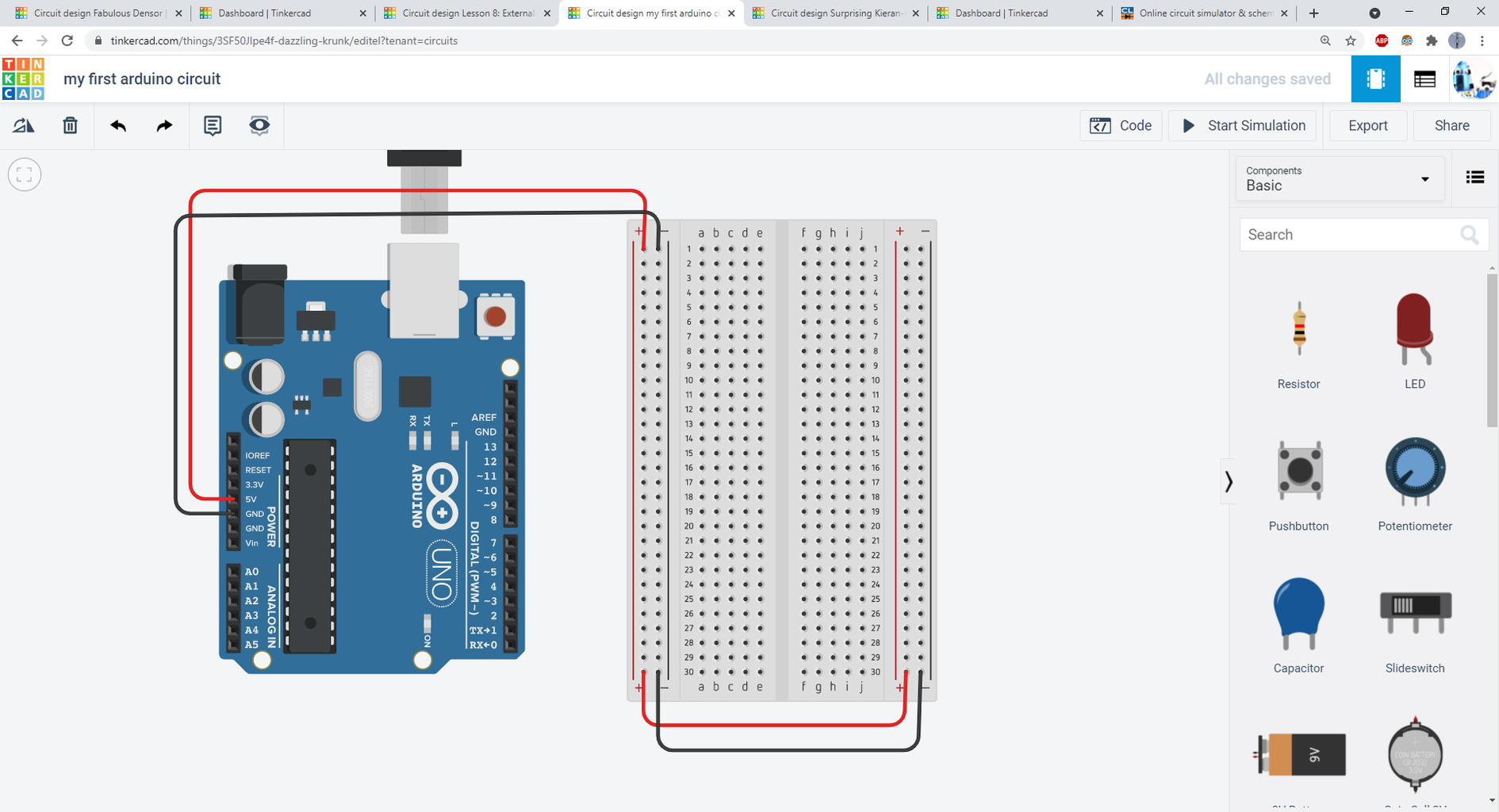Image resolution: width=1499 pixels, height=812 pixels.
Task: Click the delete (trash) tool
Action: point(70,125)
